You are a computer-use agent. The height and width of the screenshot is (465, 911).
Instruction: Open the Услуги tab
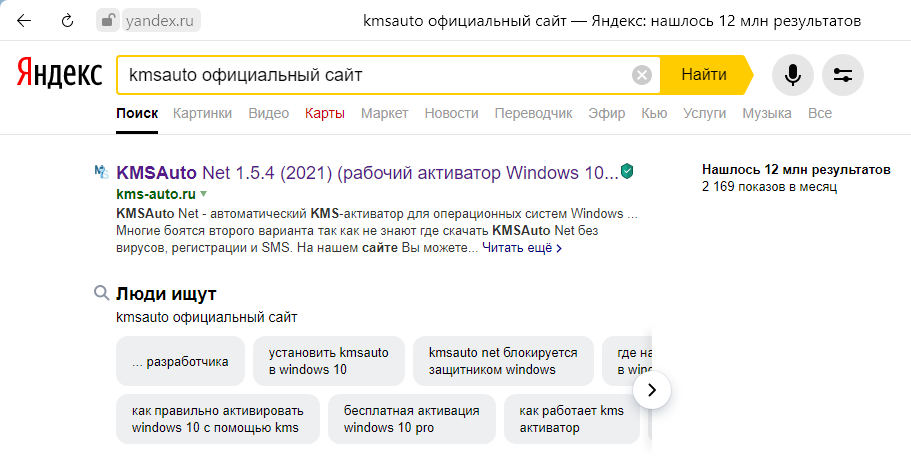[x=704, y=113]
